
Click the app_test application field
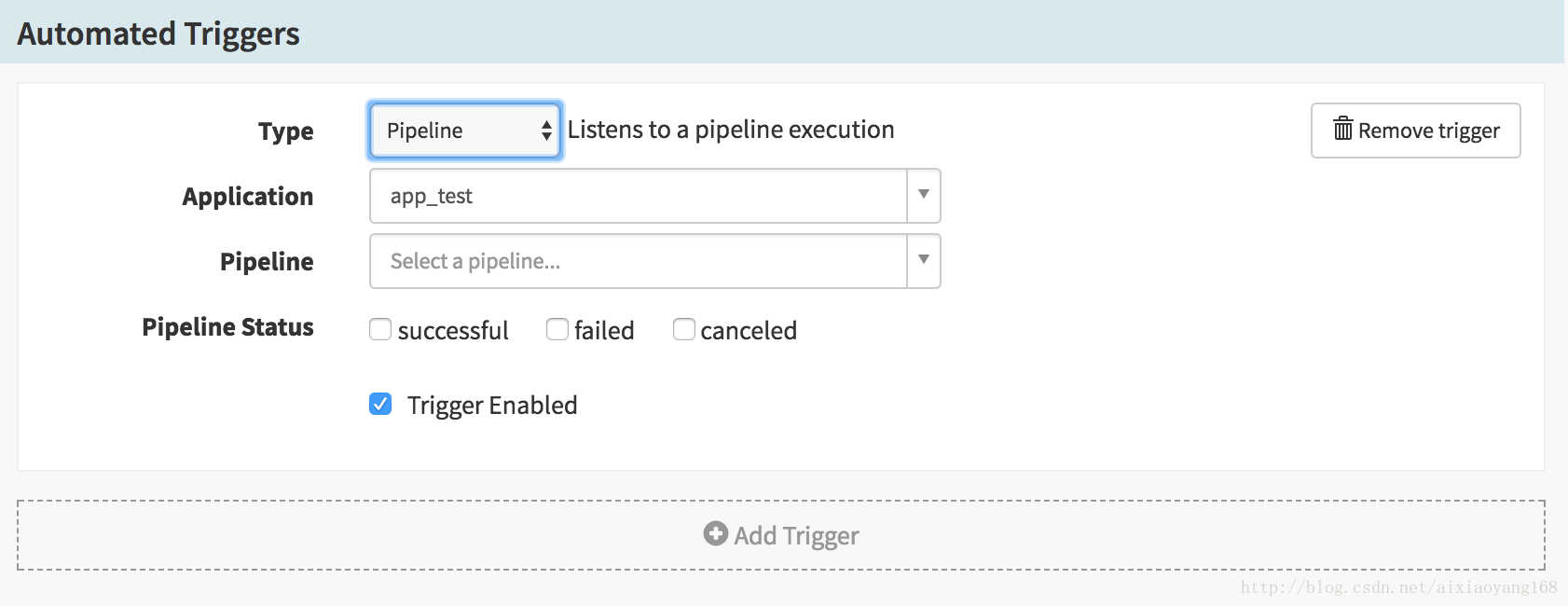click(x=639, y=196)
